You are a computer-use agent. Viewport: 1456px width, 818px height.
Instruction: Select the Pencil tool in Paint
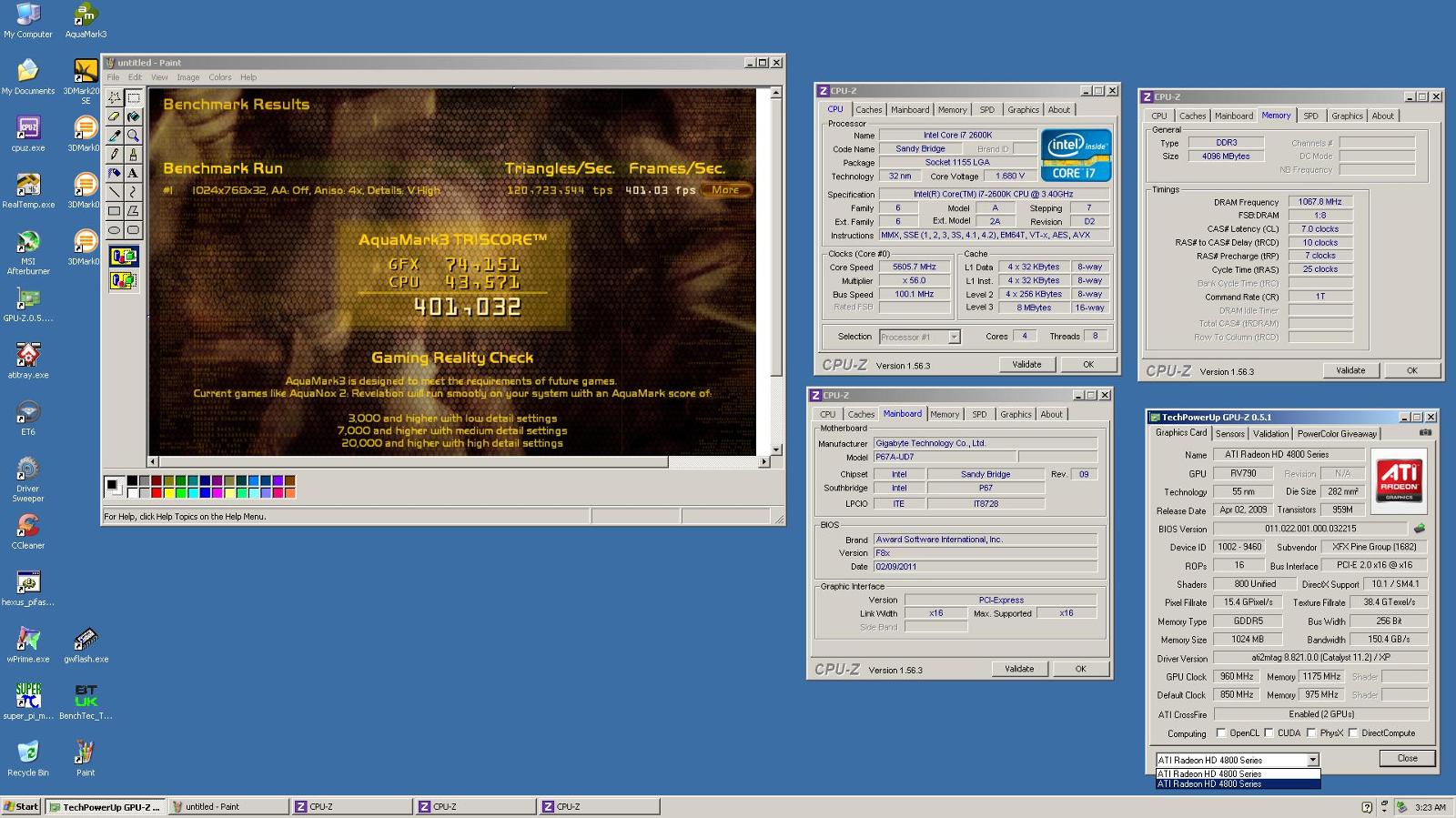[115, 155]
